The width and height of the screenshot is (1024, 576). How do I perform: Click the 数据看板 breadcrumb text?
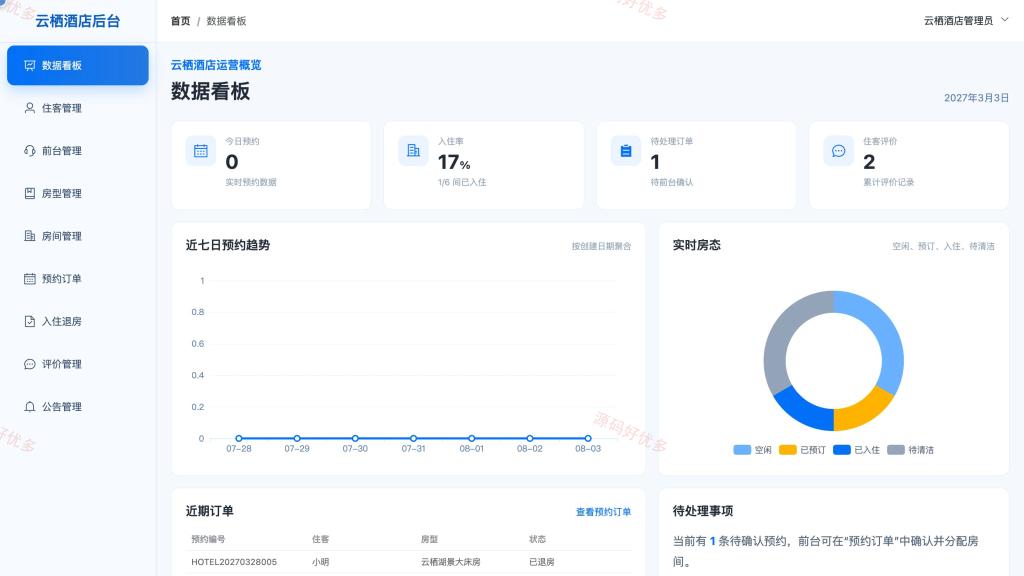coord(227,21)
